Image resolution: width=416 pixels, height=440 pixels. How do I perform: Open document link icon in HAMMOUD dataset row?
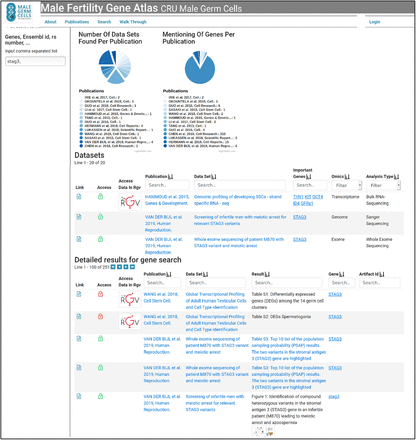79,197
